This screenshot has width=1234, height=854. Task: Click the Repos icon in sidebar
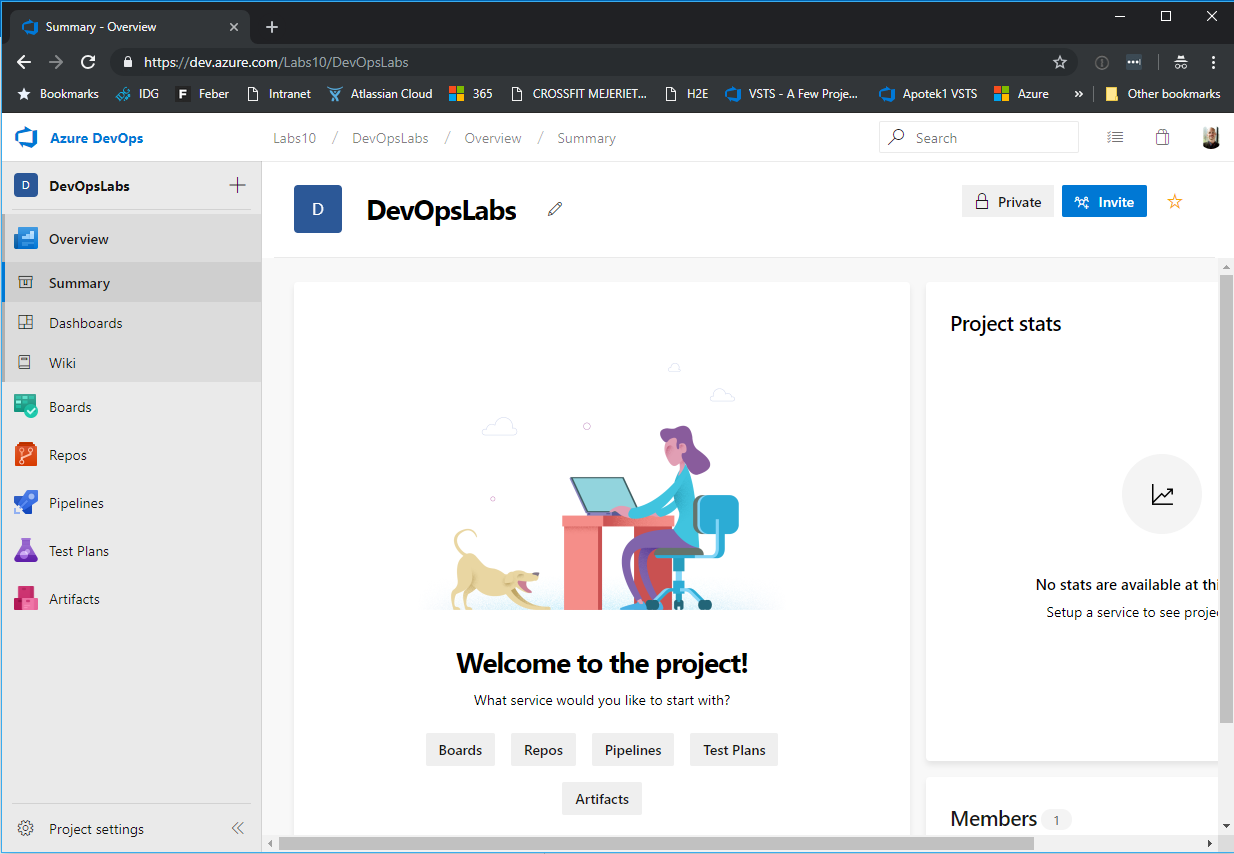(x=26, y=455)
